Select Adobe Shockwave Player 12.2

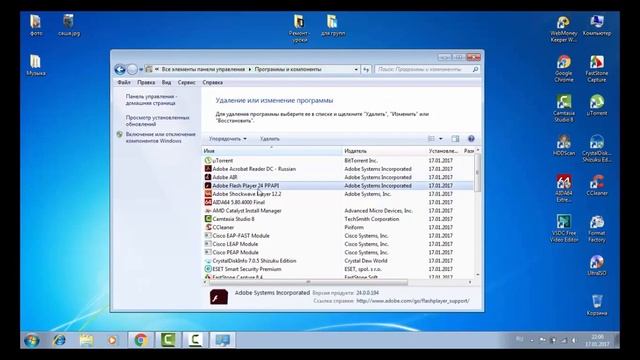pos(338,194)
